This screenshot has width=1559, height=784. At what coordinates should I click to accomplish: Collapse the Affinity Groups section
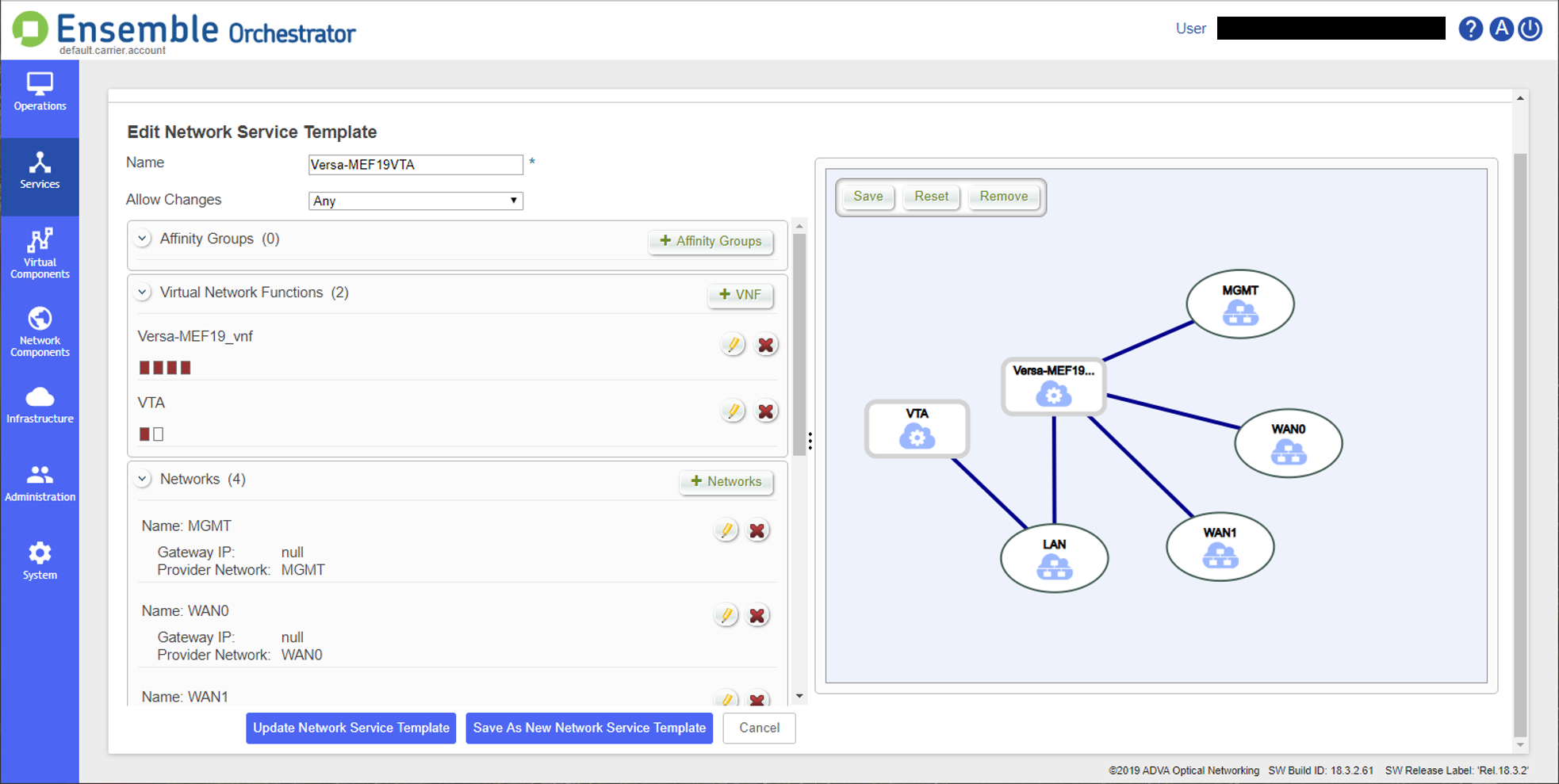(143, 239)
